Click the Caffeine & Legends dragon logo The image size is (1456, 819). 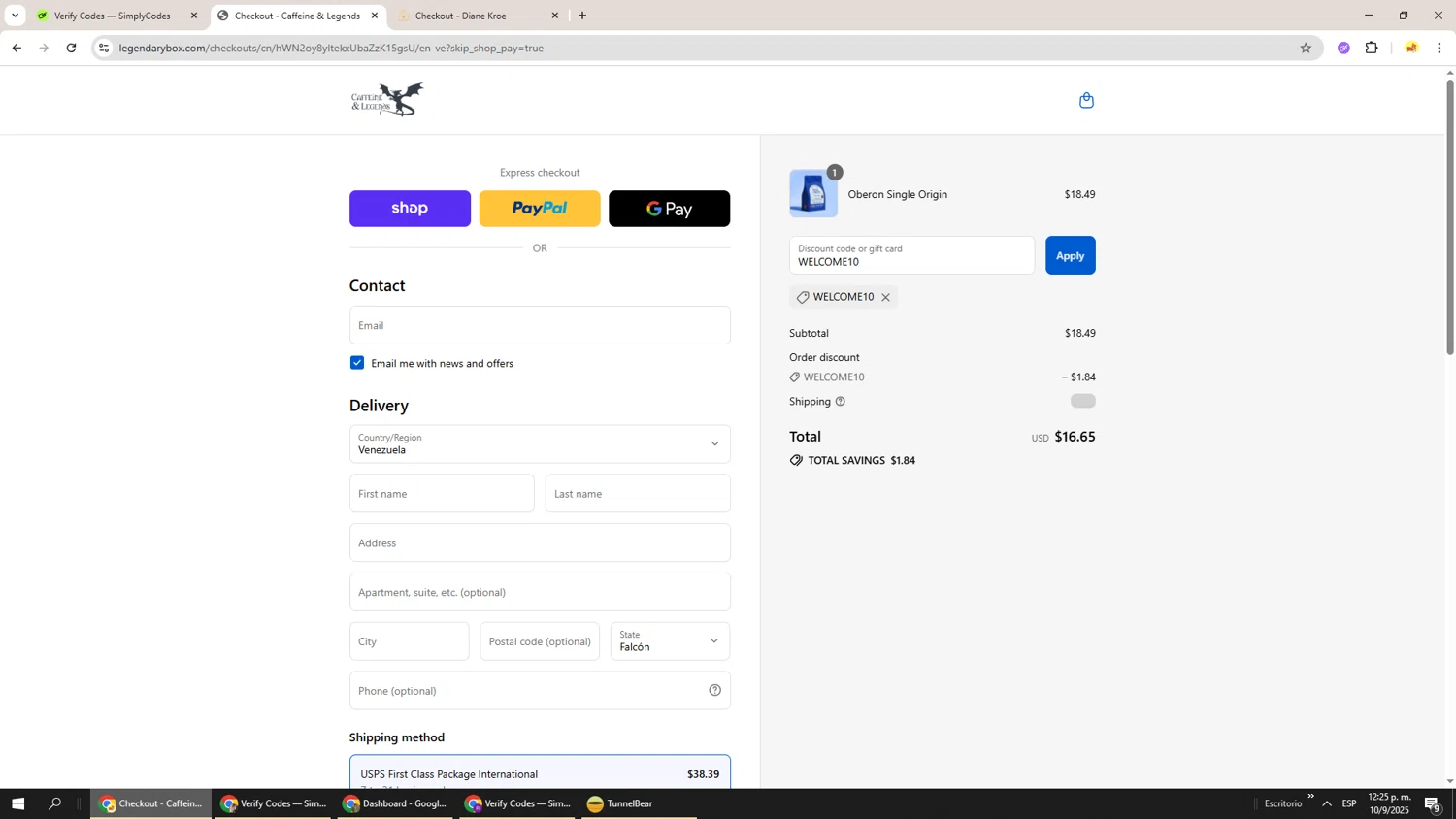(387, 100)
